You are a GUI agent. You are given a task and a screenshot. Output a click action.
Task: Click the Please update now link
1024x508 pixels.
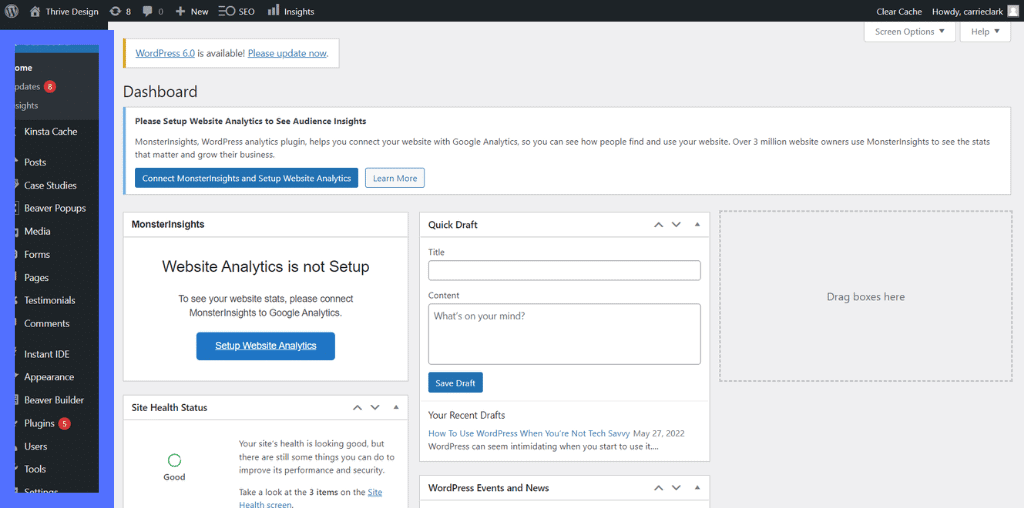pyautogui.click(x=287, y=54)
